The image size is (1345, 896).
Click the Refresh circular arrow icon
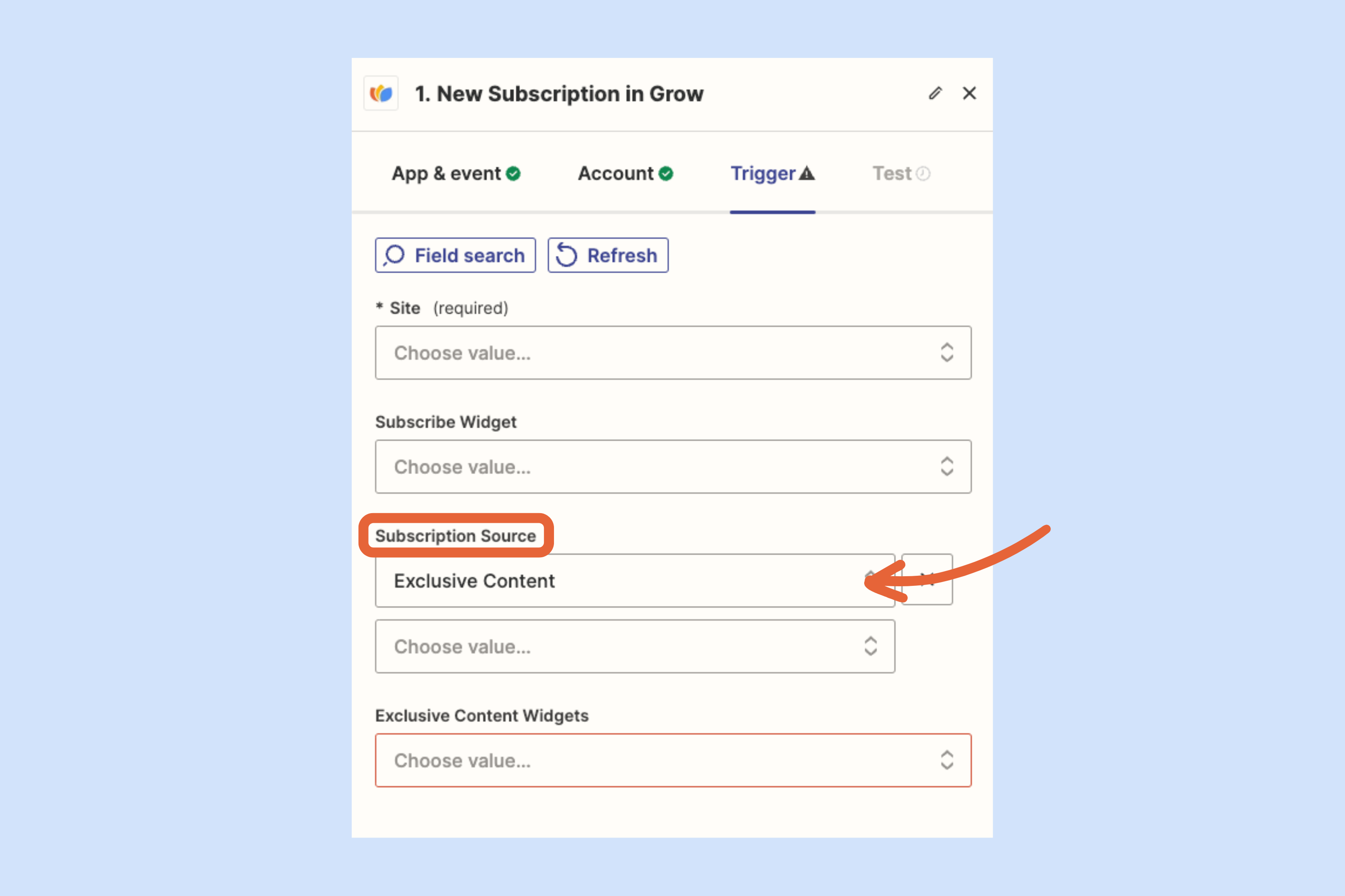click(x=566, y=256)
